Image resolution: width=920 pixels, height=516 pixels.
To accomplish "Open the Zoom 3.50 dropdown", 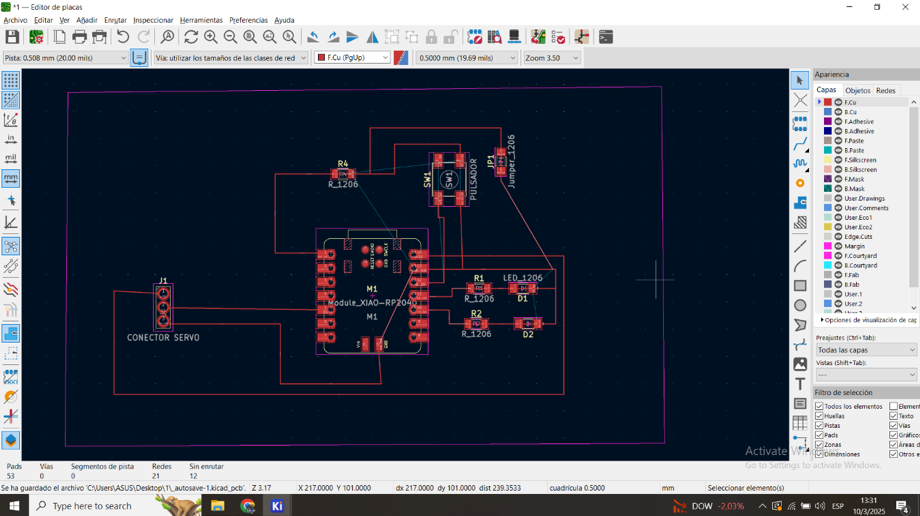I will tap(552, 58).
